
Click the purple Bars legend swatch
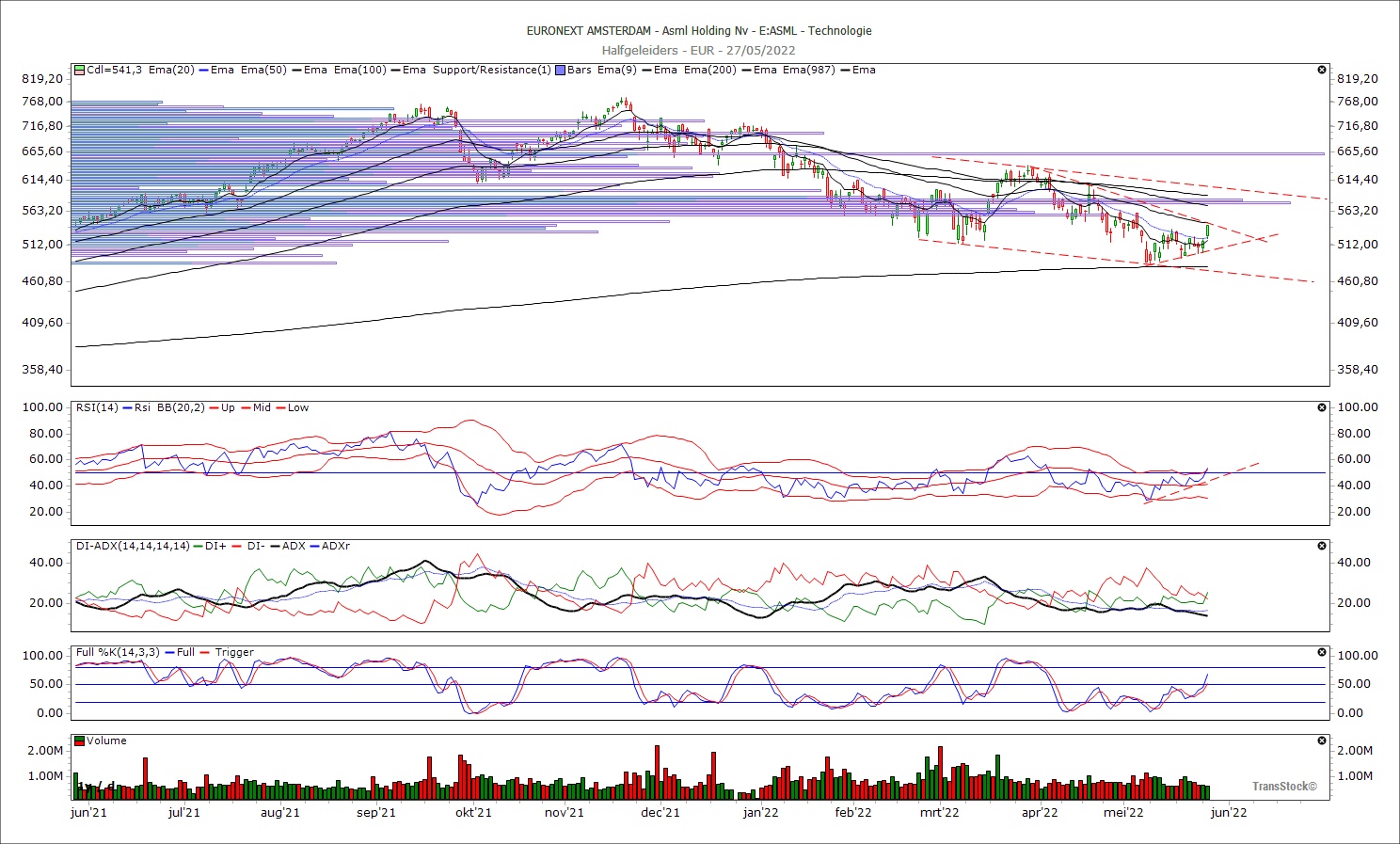click(561, 70)
